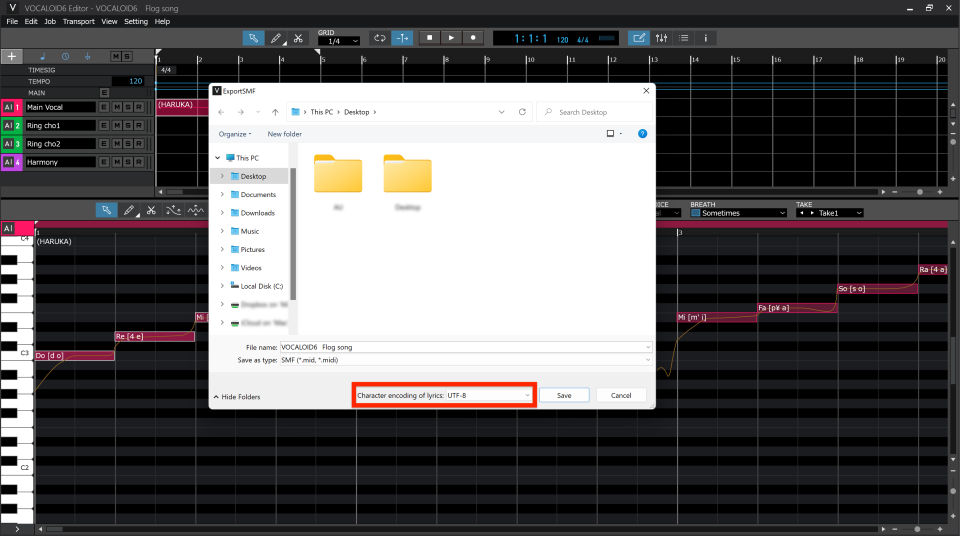This screenshot has width=960, height=536.
Task: Add a new track with plus button
Action: pos(12,56)
